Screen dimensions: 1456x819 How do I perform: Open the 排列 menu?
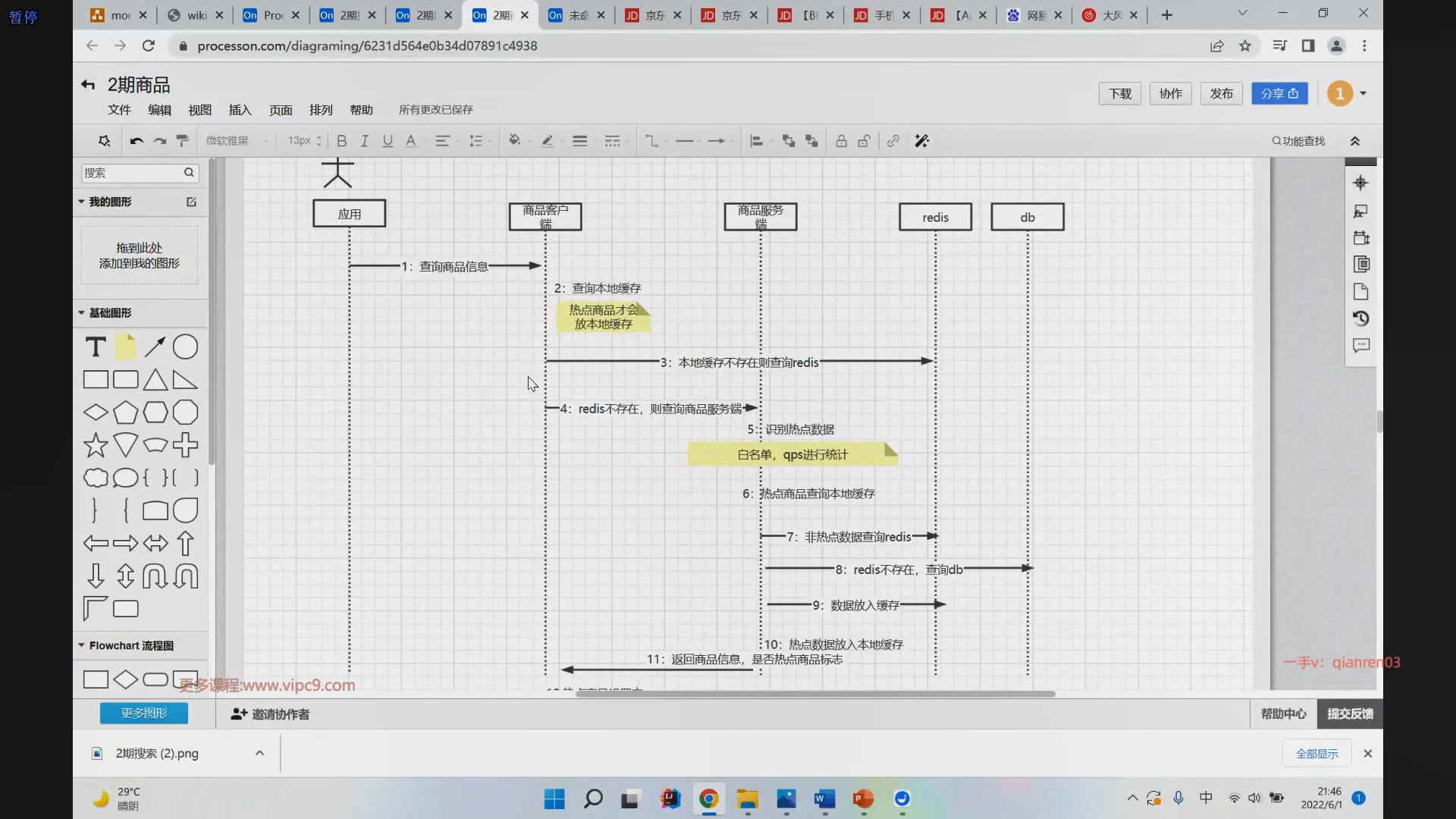(x=321, y=110)
